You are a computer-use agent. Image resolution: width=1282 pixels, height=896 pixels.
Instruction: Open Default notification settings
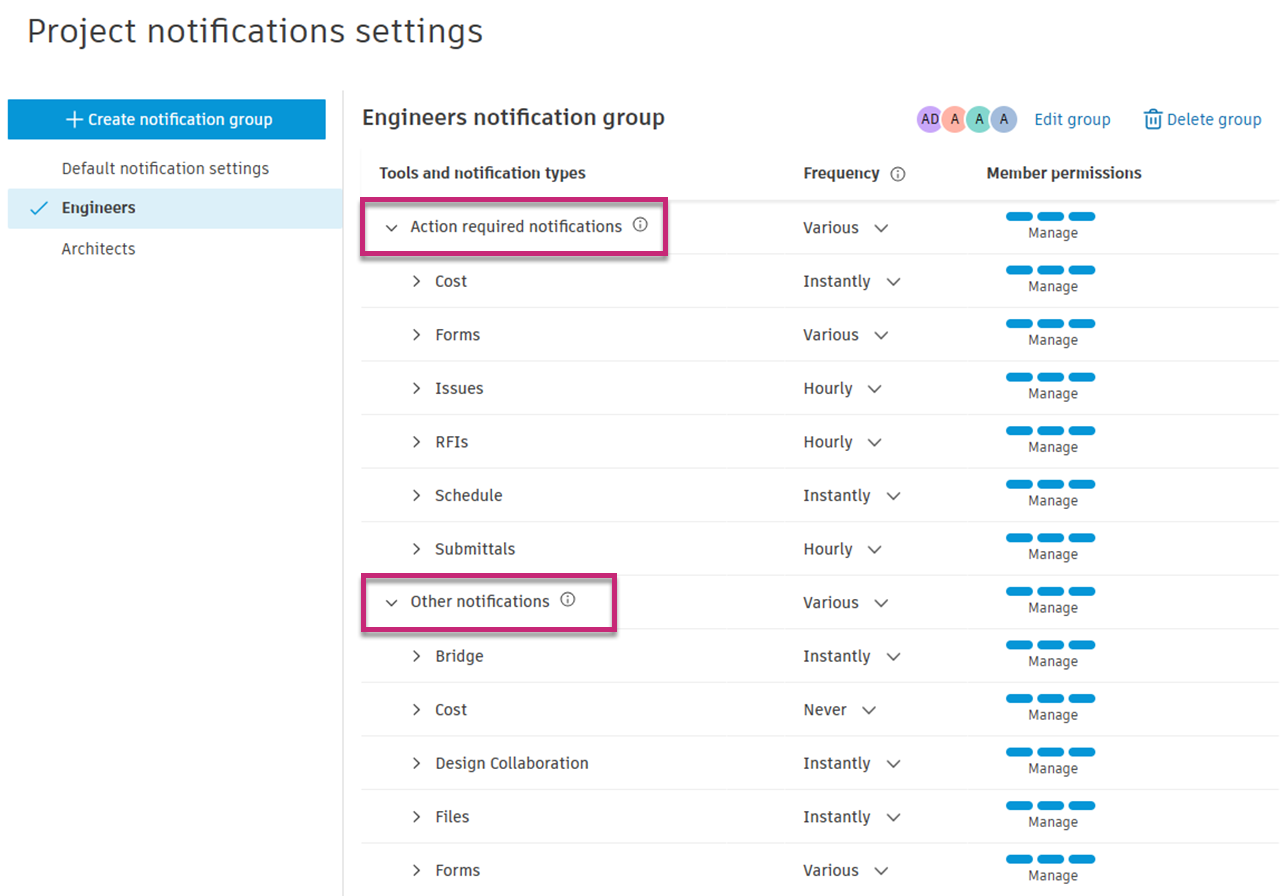(165, 169)
